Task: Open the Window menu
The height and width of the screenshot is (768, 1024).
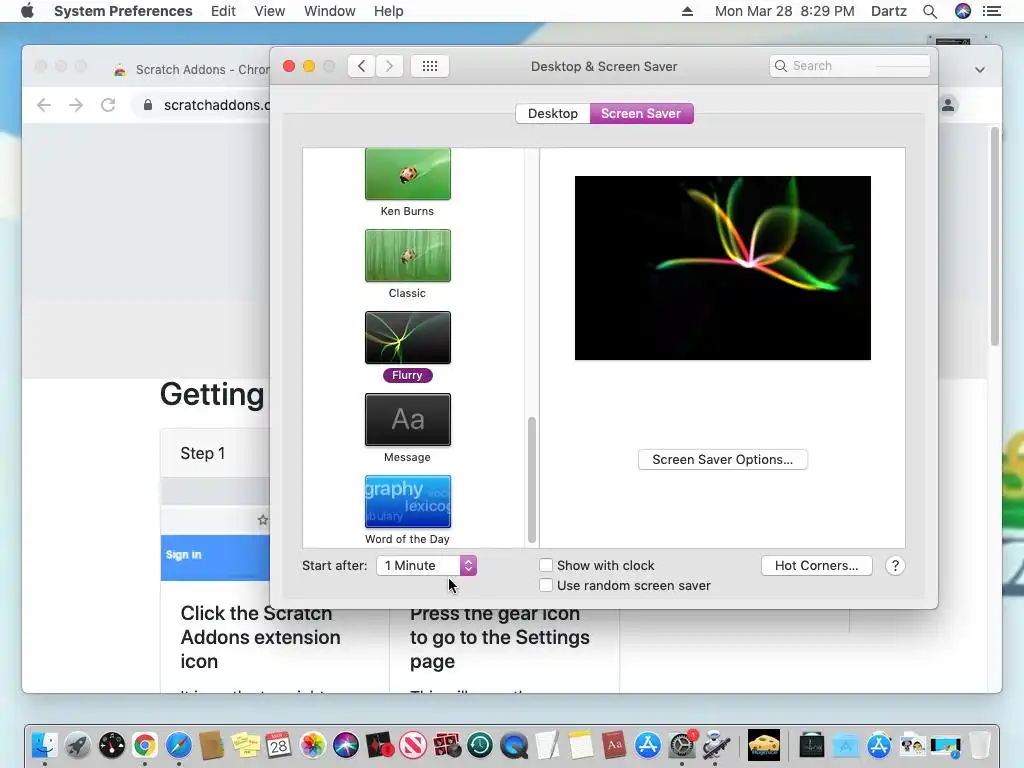Action: click(x=330, y=11)
